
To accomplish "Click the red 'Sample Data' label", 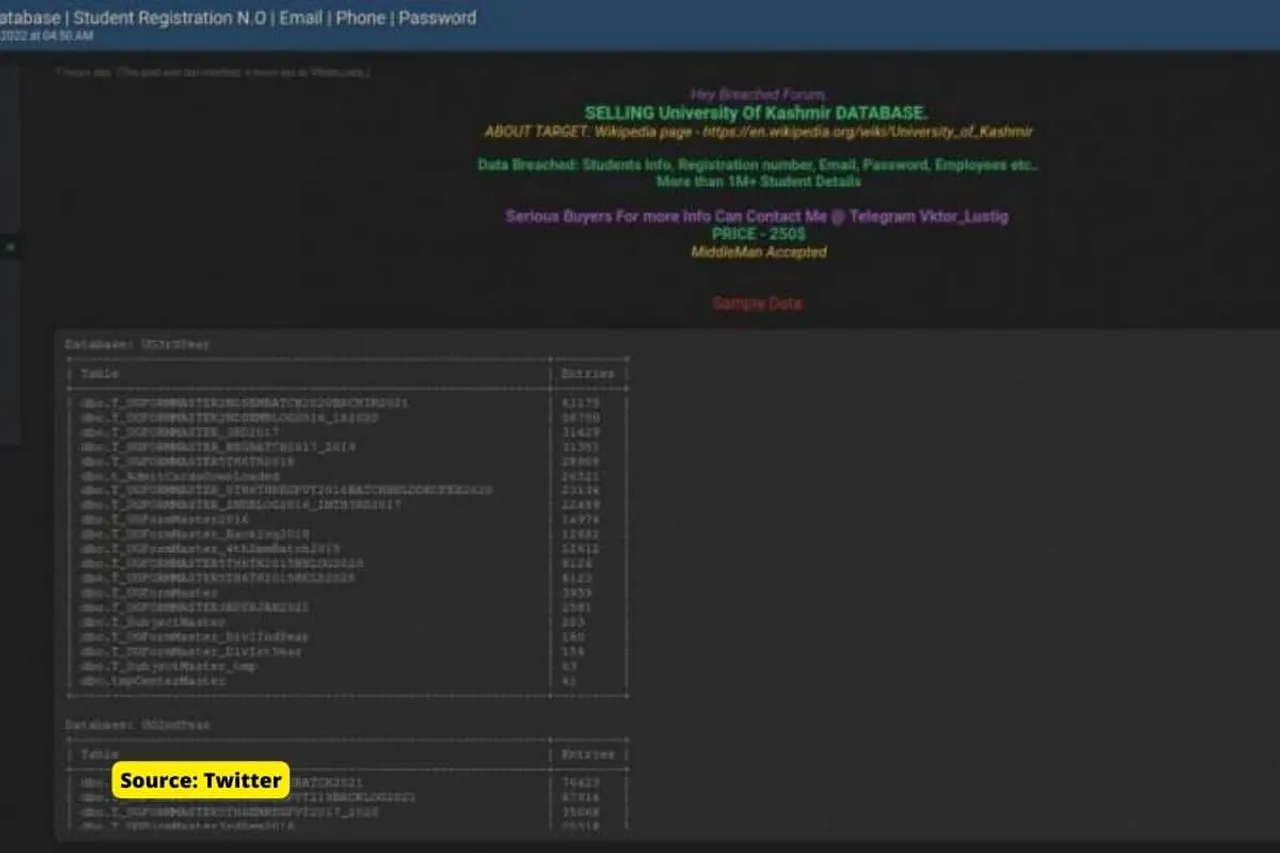I will [757, 303].
